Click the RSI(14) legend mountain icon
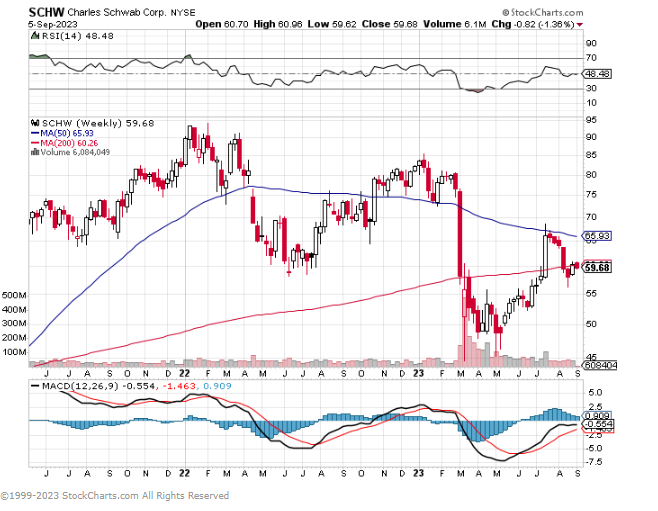The height and width of the screenshot is (511, 658). click(35, 36)
